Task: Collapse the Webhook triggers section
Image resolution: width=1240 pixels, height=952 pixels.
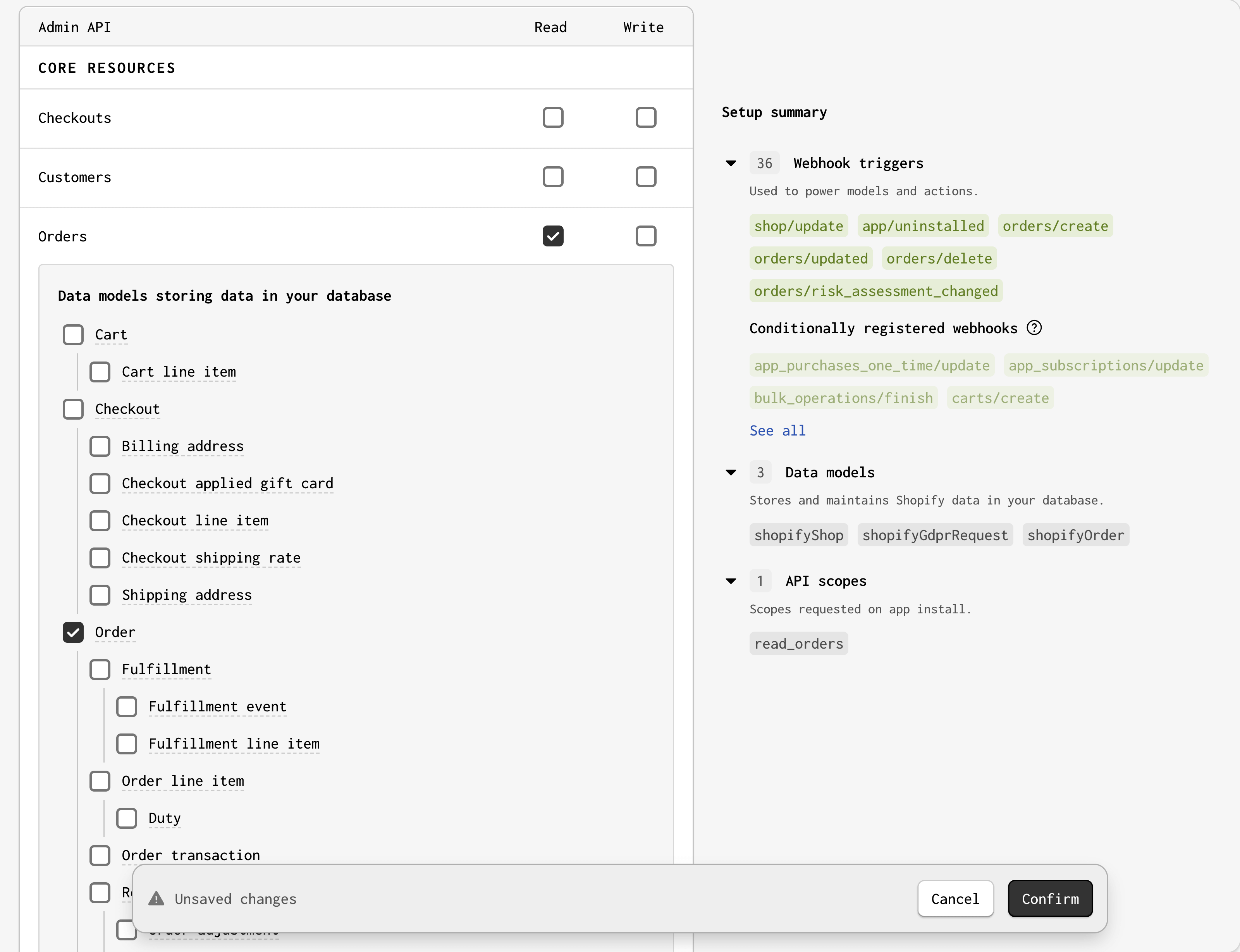Action: [731, 163]
